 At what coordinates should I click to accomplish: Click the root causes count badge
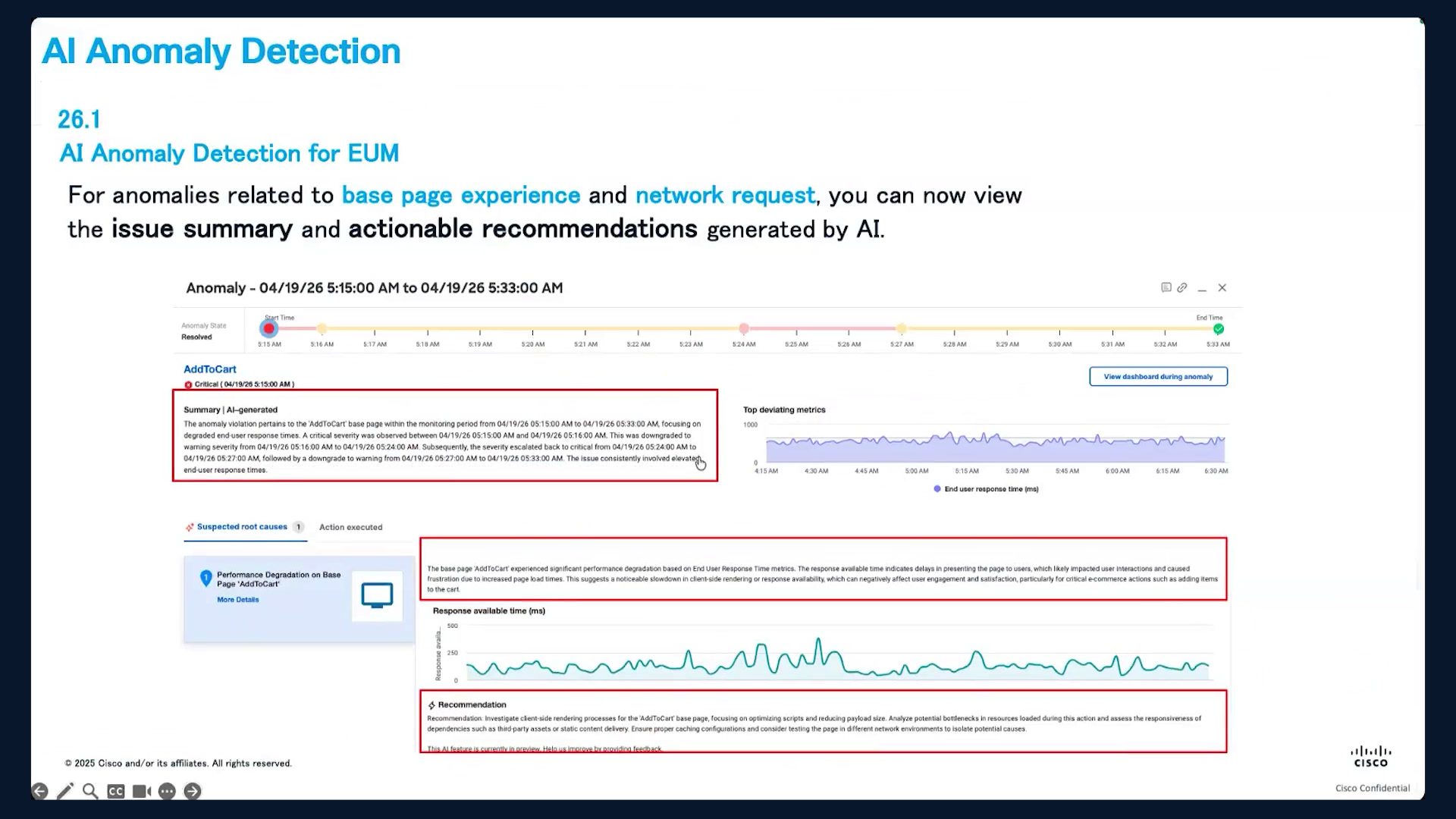[x=299, y=527]
